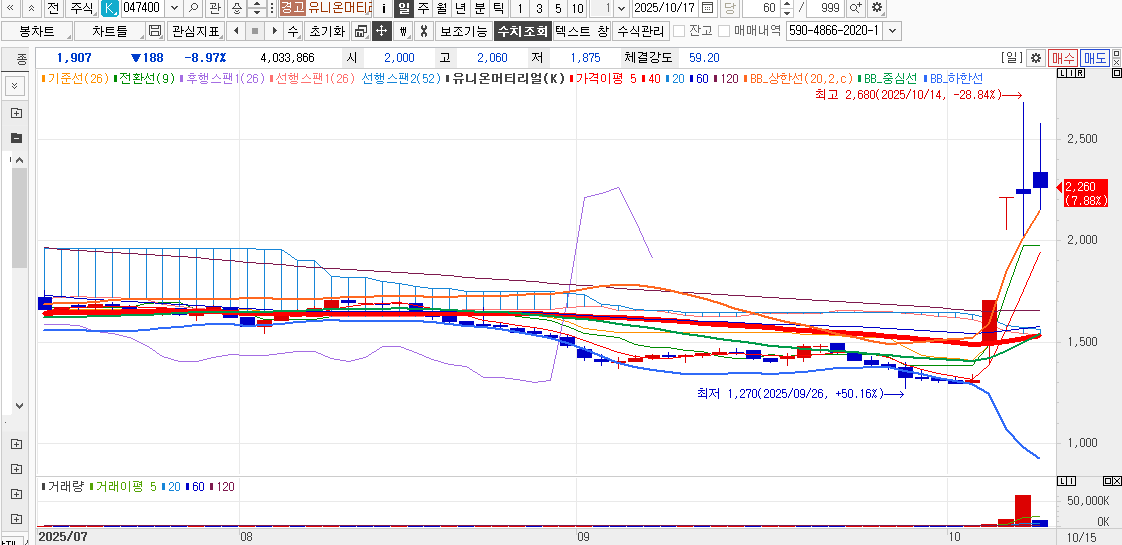This screenshot has width=1122, height=545.
Task: Open chart settings gear in top toolbar
Action: [877, 8]
